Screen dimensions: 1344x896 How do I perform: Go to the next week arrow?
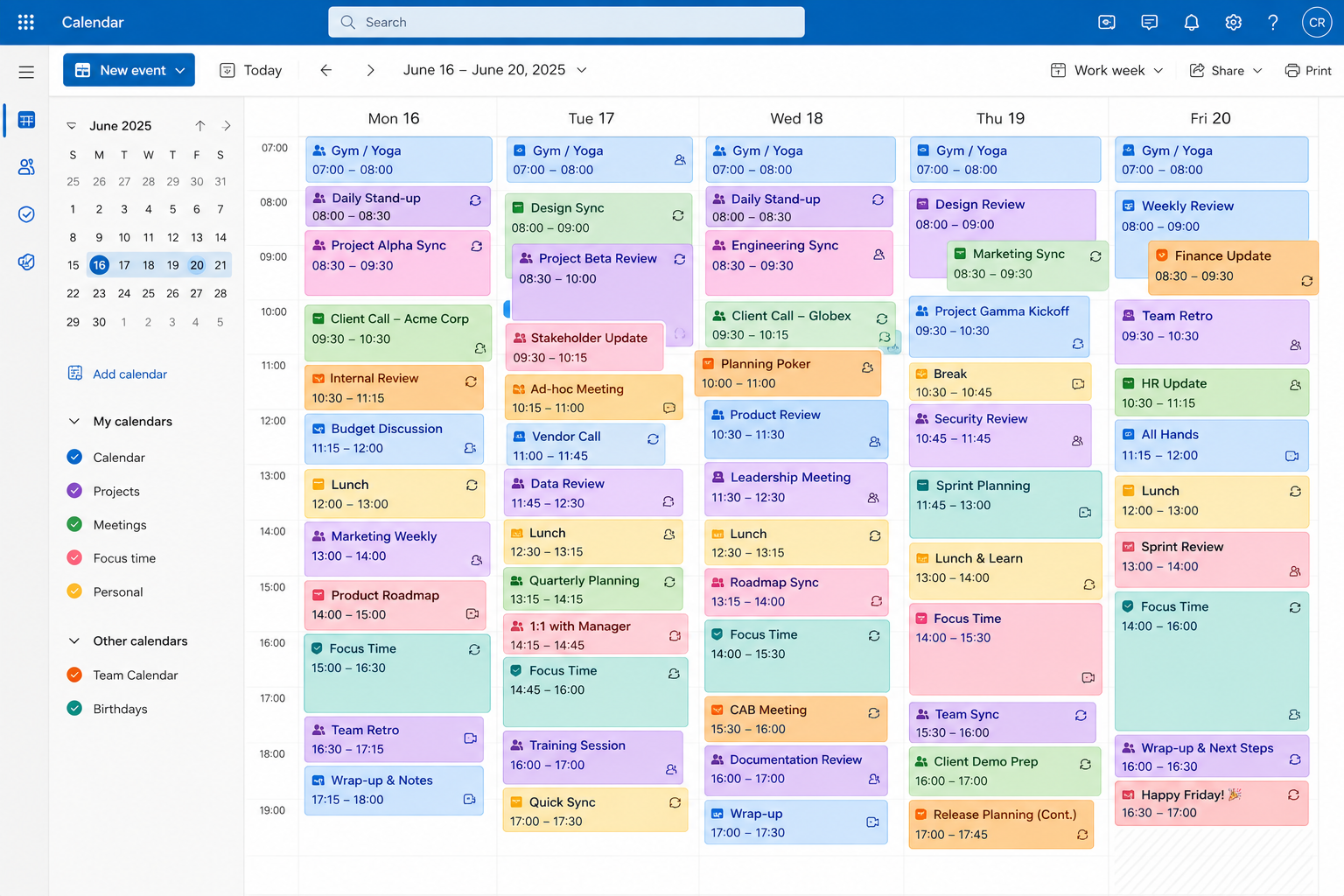point(370,70)
